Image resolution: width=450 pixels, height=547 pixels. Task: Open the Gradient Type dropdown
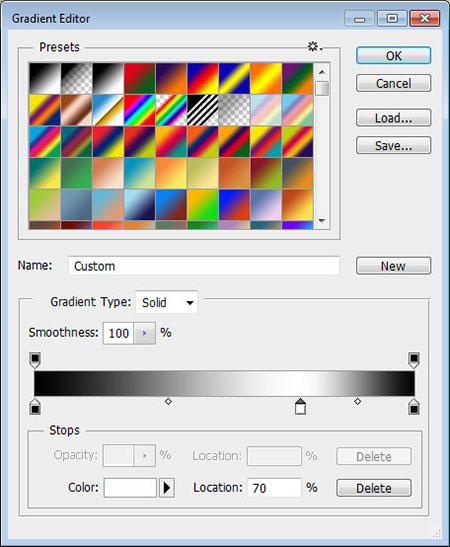[x=167, y=302]
